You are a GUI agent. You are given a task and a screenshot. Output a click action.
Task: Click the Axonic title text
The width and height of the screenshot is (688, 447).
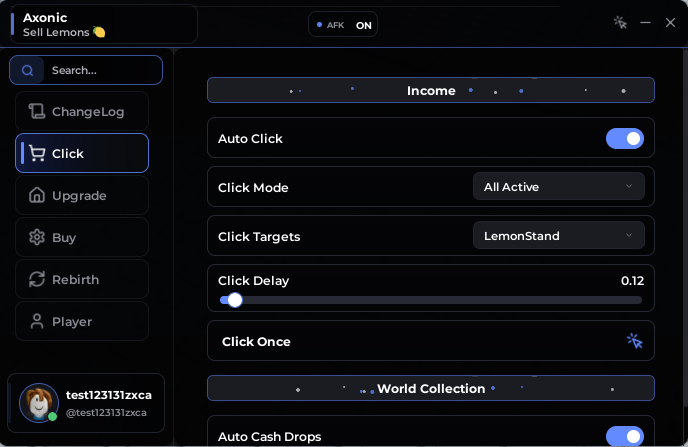tap(45, 18)
